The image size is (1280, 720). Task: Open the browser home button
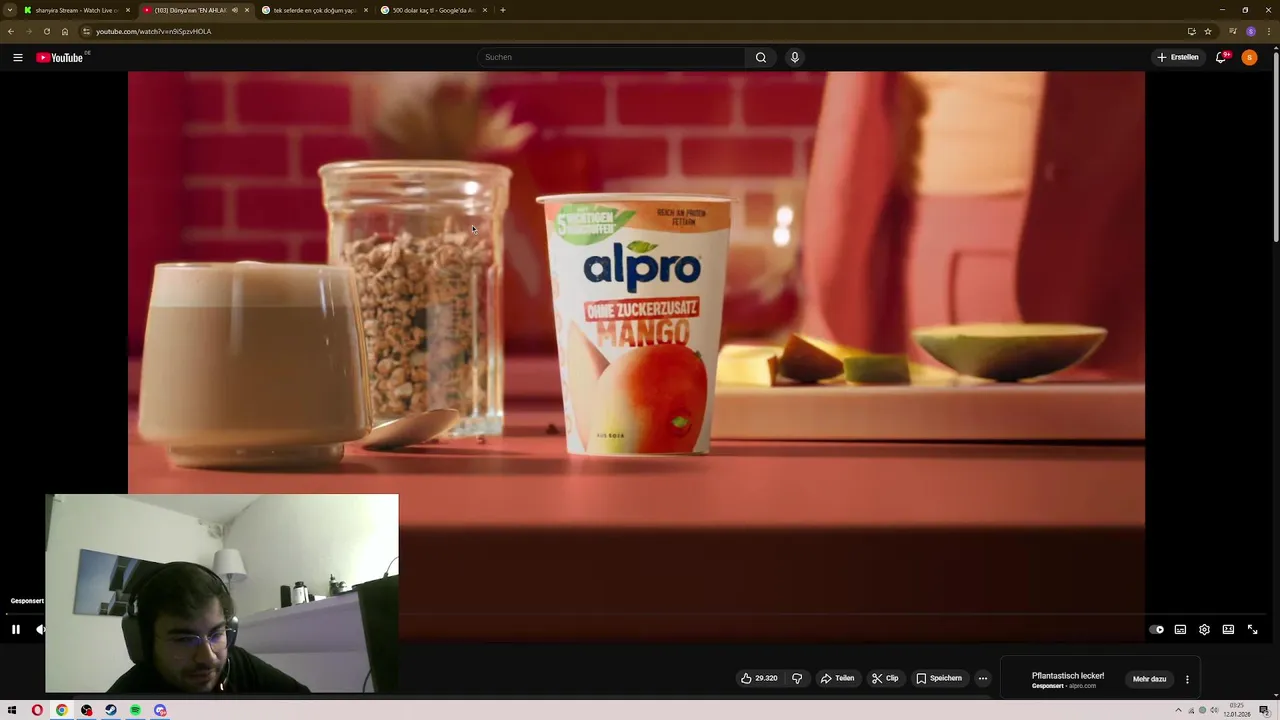pos(65,31)
